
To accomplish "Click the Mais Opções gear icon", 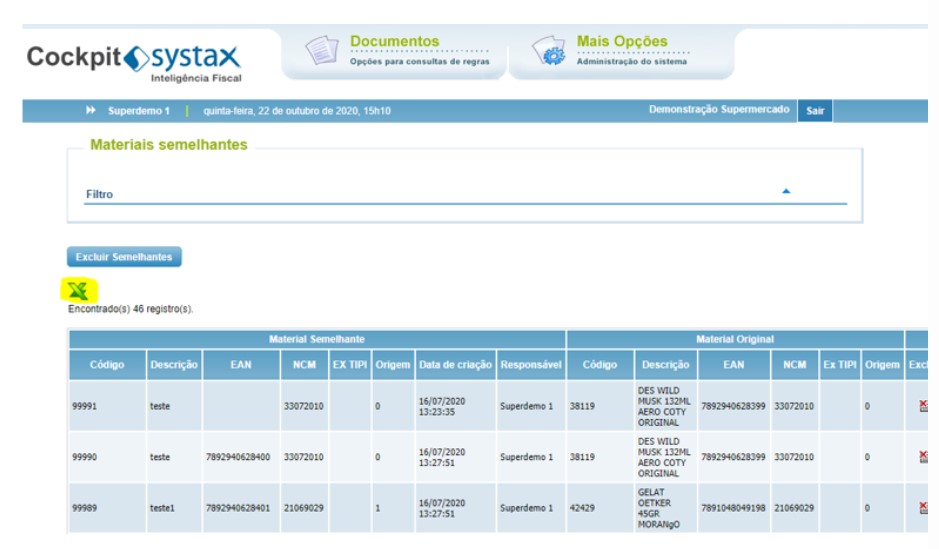I will (x=549, y=50).
